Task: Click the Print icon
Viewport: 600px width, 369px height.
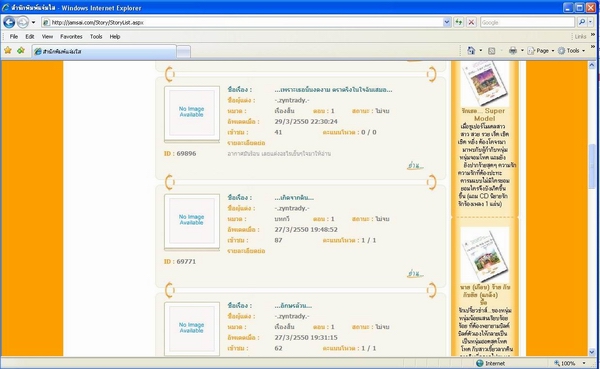Action: tap(513, 51)
